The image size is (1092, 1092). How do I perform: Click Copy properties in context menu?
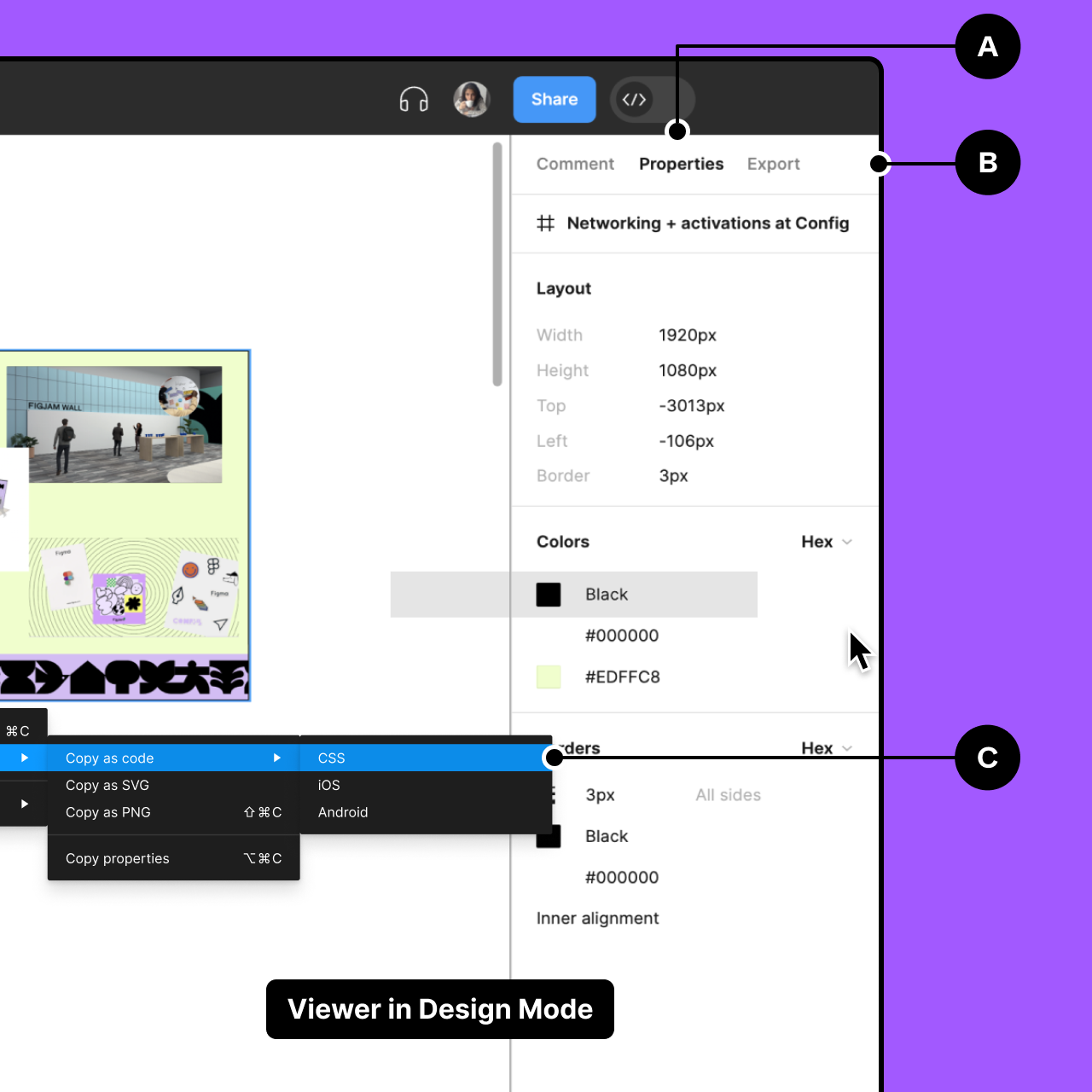[x=118, y=859]
